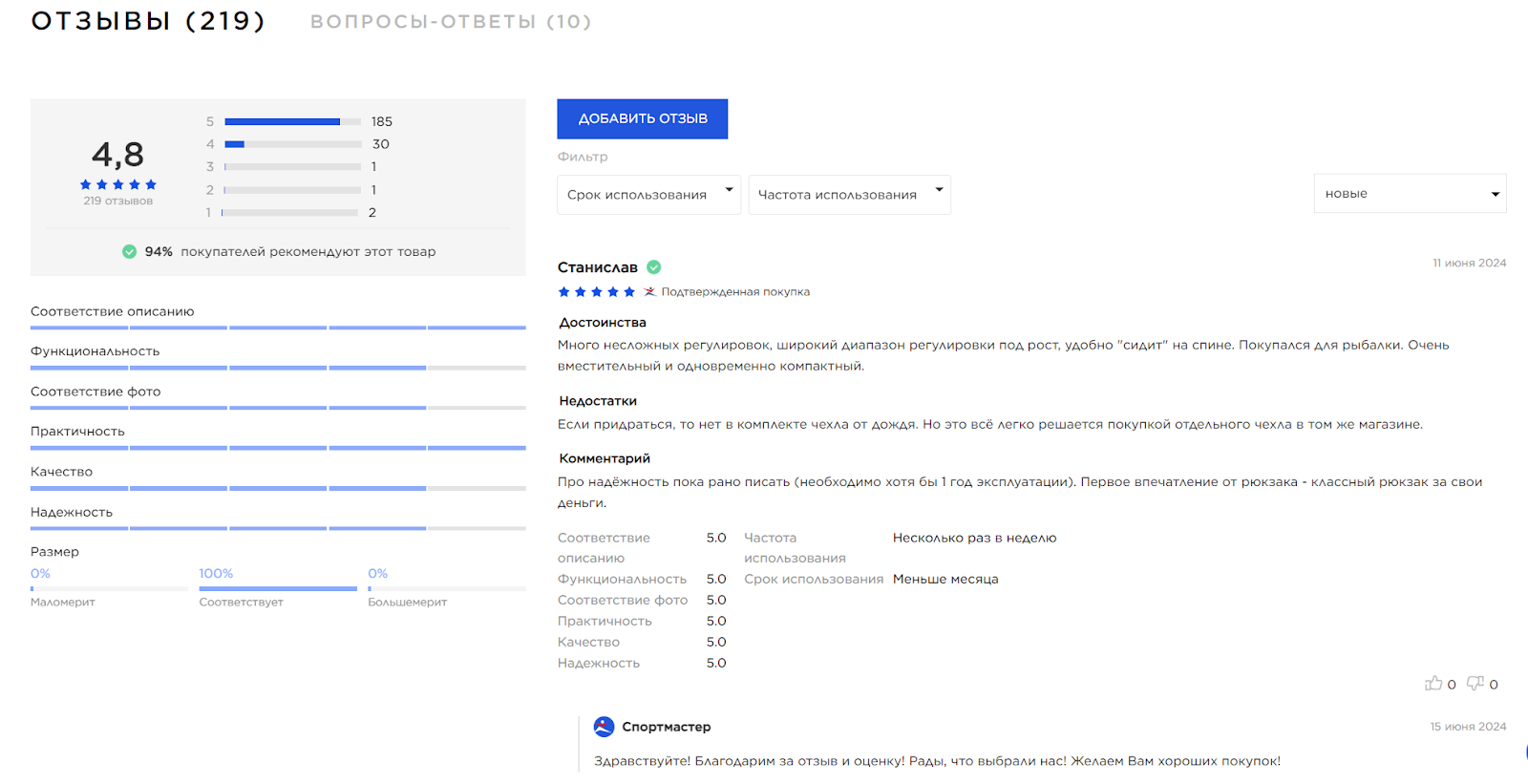Click Stanislav's five-star review rating
This screenshot has height=784, width=1528.
click(x=596, y=292)
